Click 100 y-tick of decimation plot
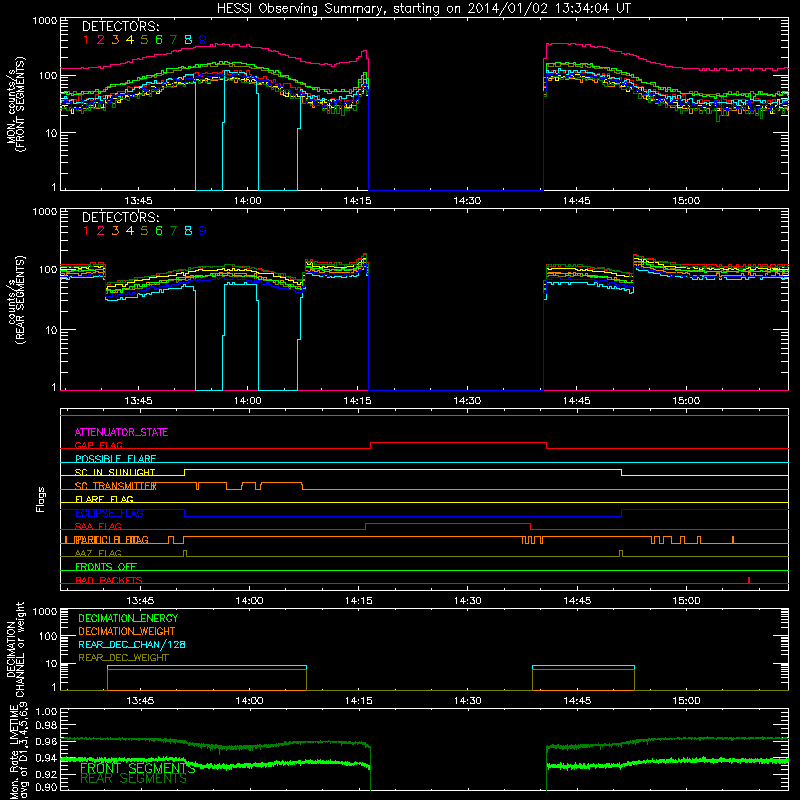Image resolution: width=800 pixels, height=800 pixels. click(48, 636)
